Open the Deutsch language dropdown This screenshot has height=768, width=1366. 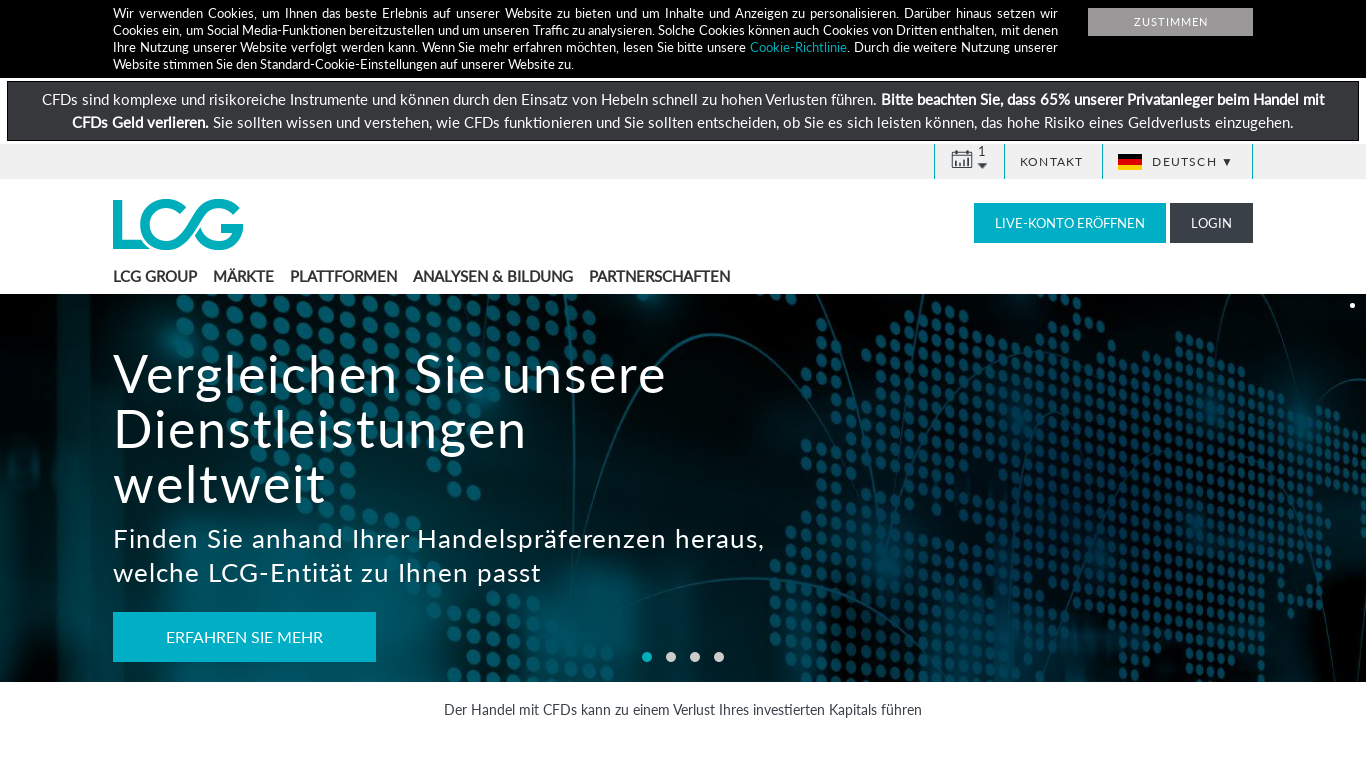(x=1177, y=162)
